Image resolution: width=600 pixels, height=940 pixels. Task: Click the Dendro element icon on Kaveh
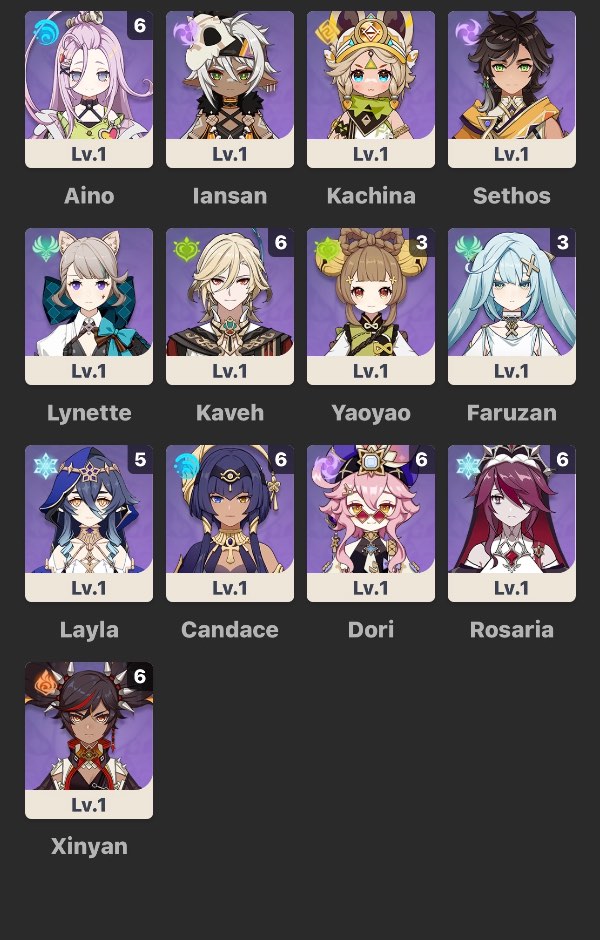click(185, 249)
